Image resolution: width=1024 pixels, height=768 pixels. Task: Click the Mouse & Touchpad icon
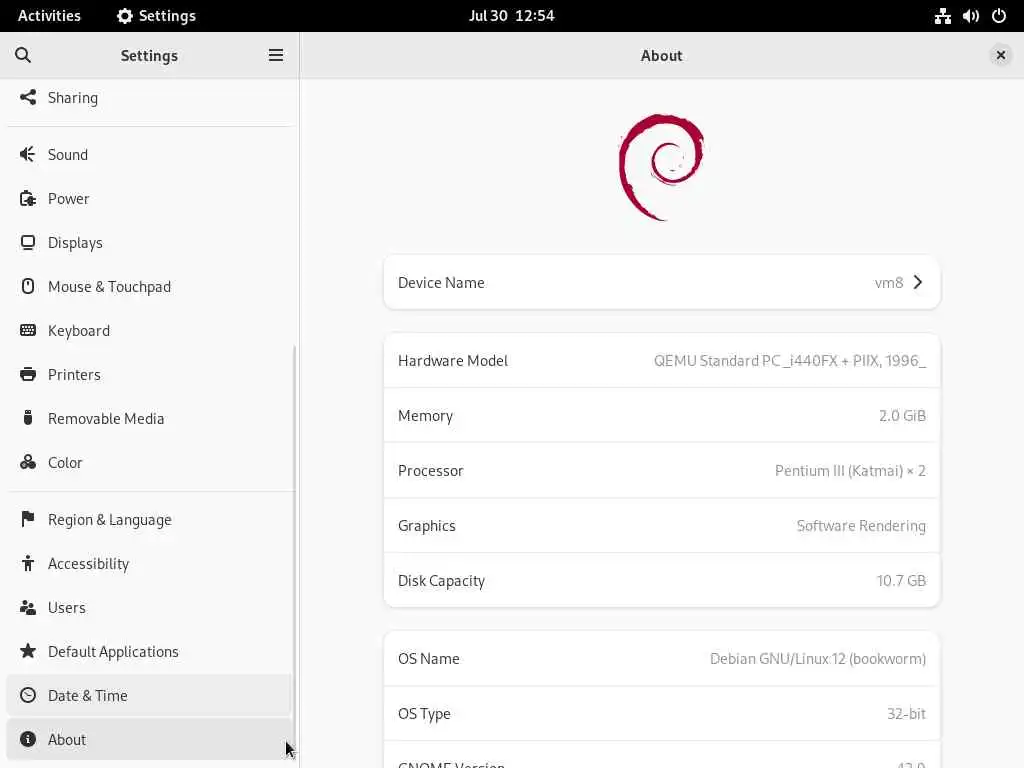click(27, 286)
